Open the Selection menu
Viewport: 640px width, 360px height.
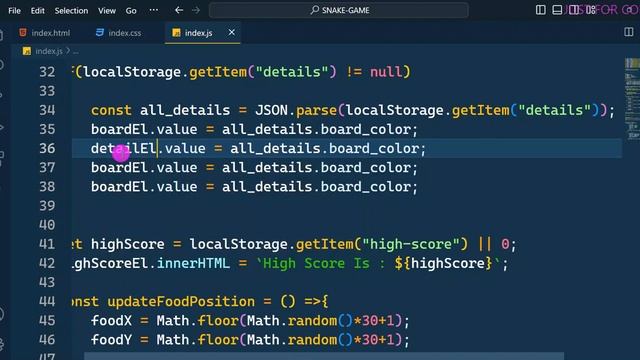tap(71, 11)
